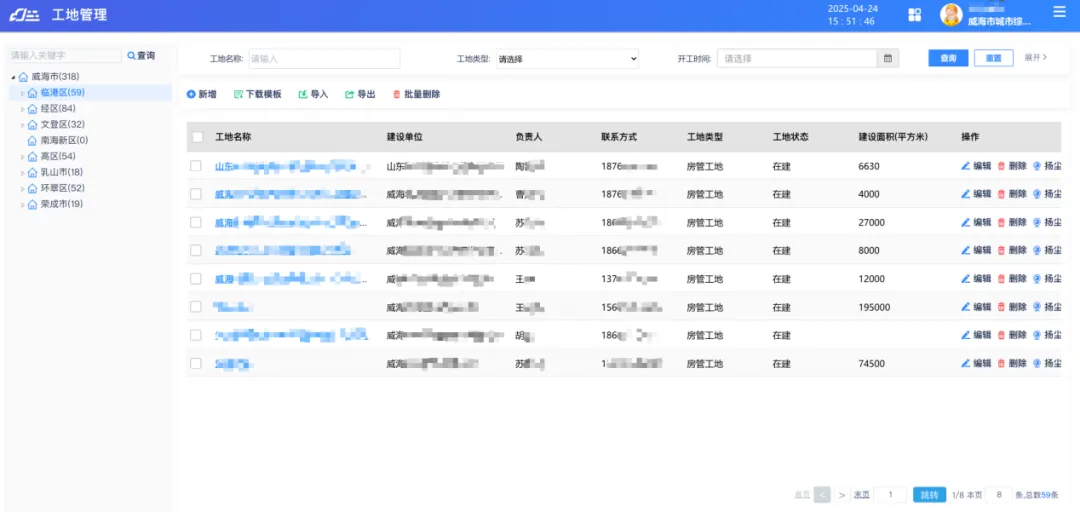1080x512 pixels.
Task: Click 下载模板 download template icon
Action: (x=238, y=94)
